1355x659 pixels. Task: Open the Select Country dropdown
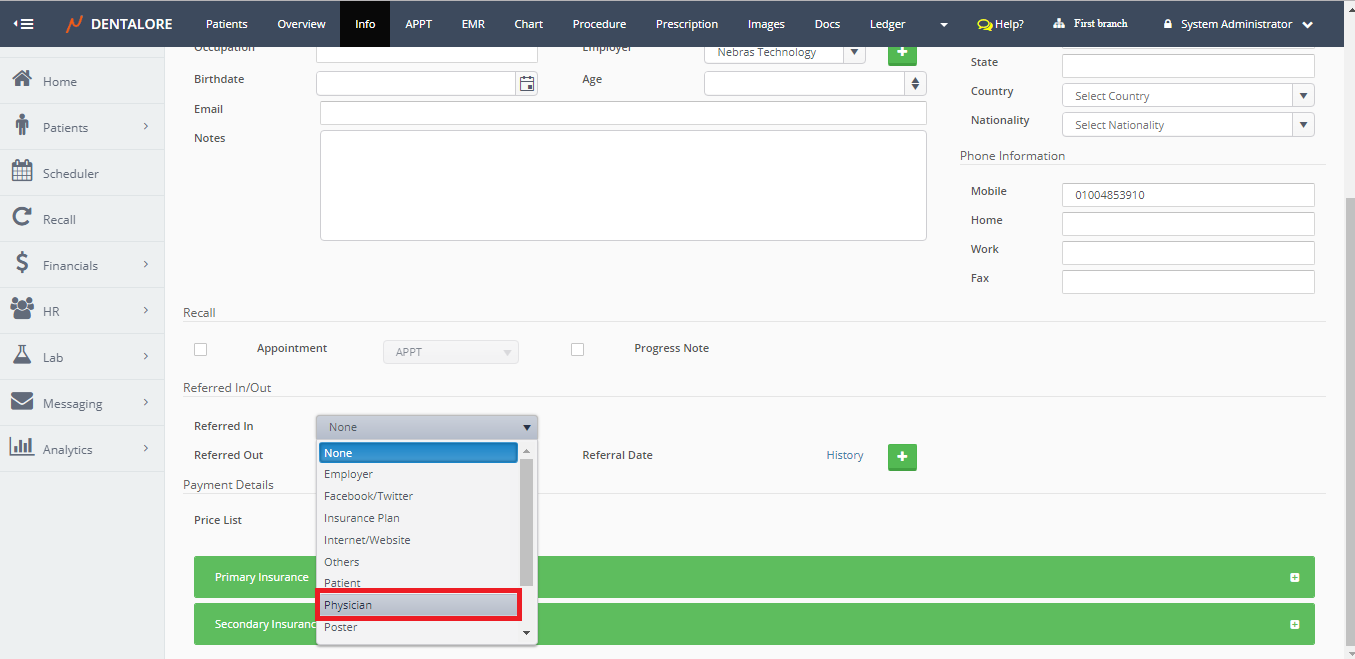(x=1187, y=96)
